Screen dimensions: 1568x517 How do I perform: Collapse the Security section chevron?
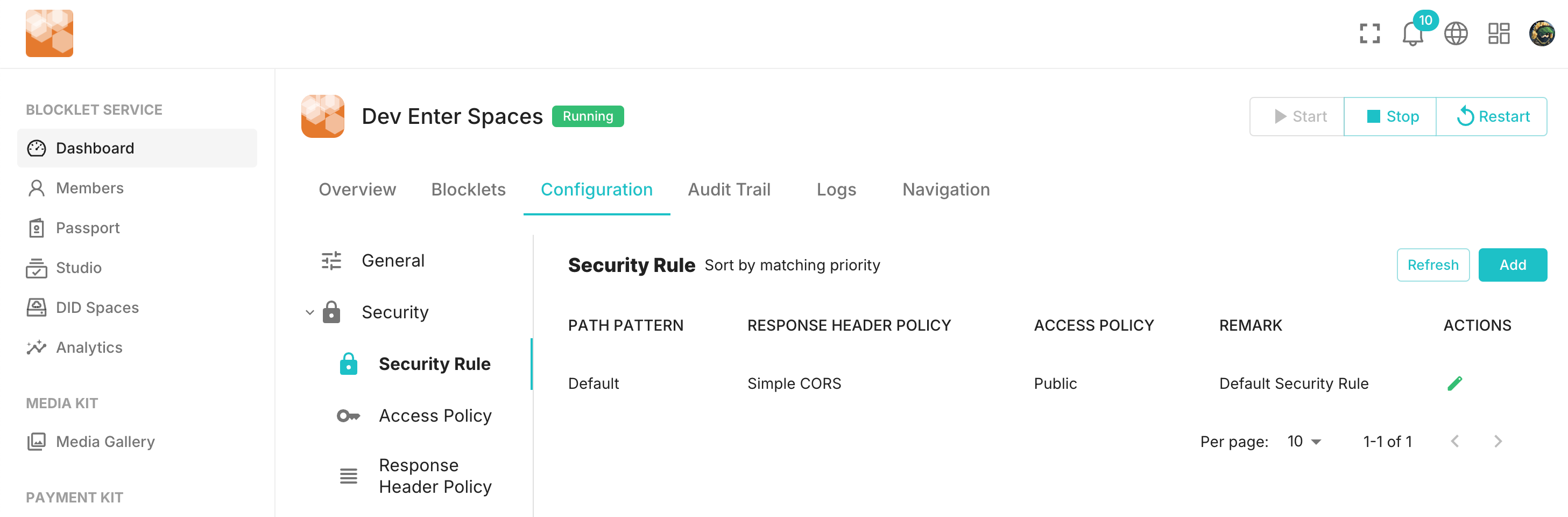[x=310, y=312]
